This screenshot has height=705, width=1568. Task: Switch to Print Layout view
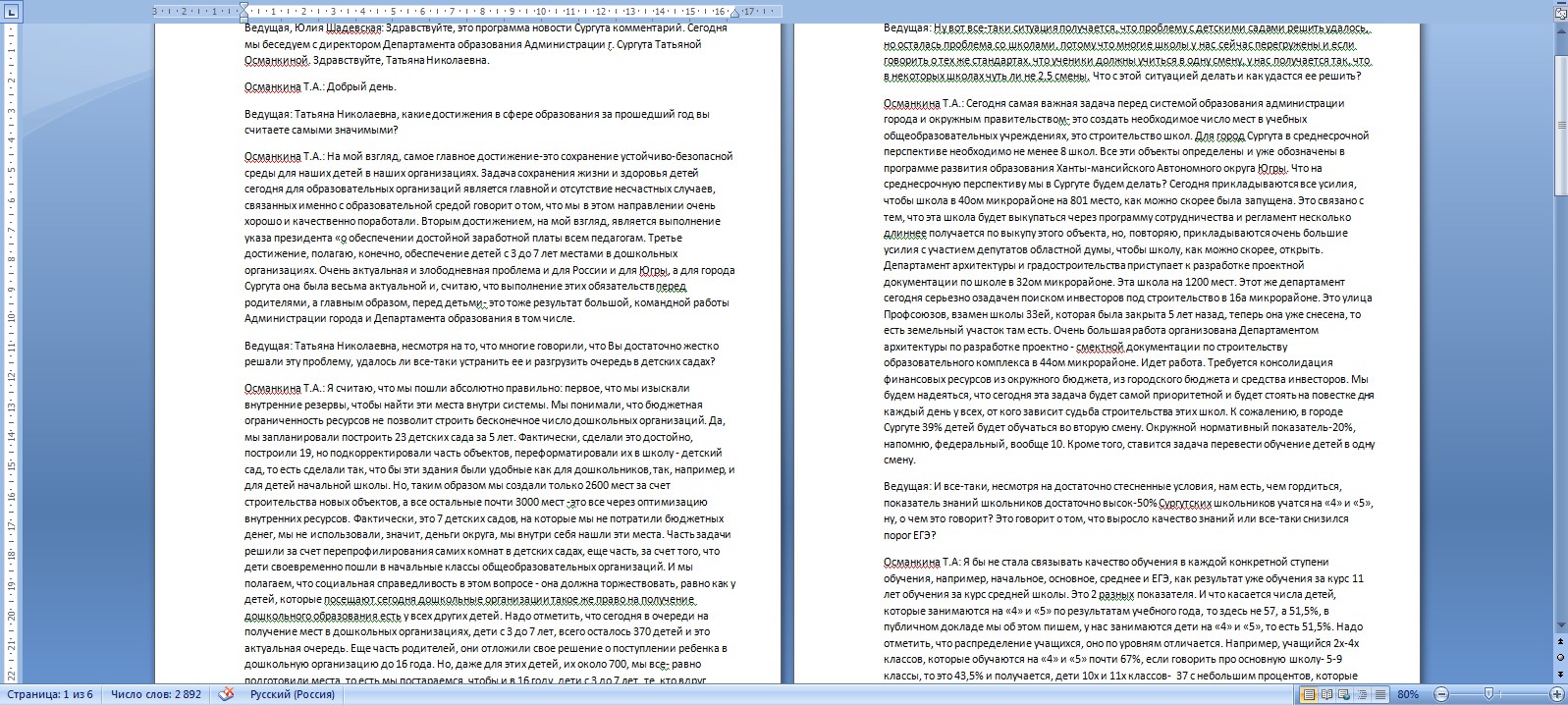click(1309, 694)
